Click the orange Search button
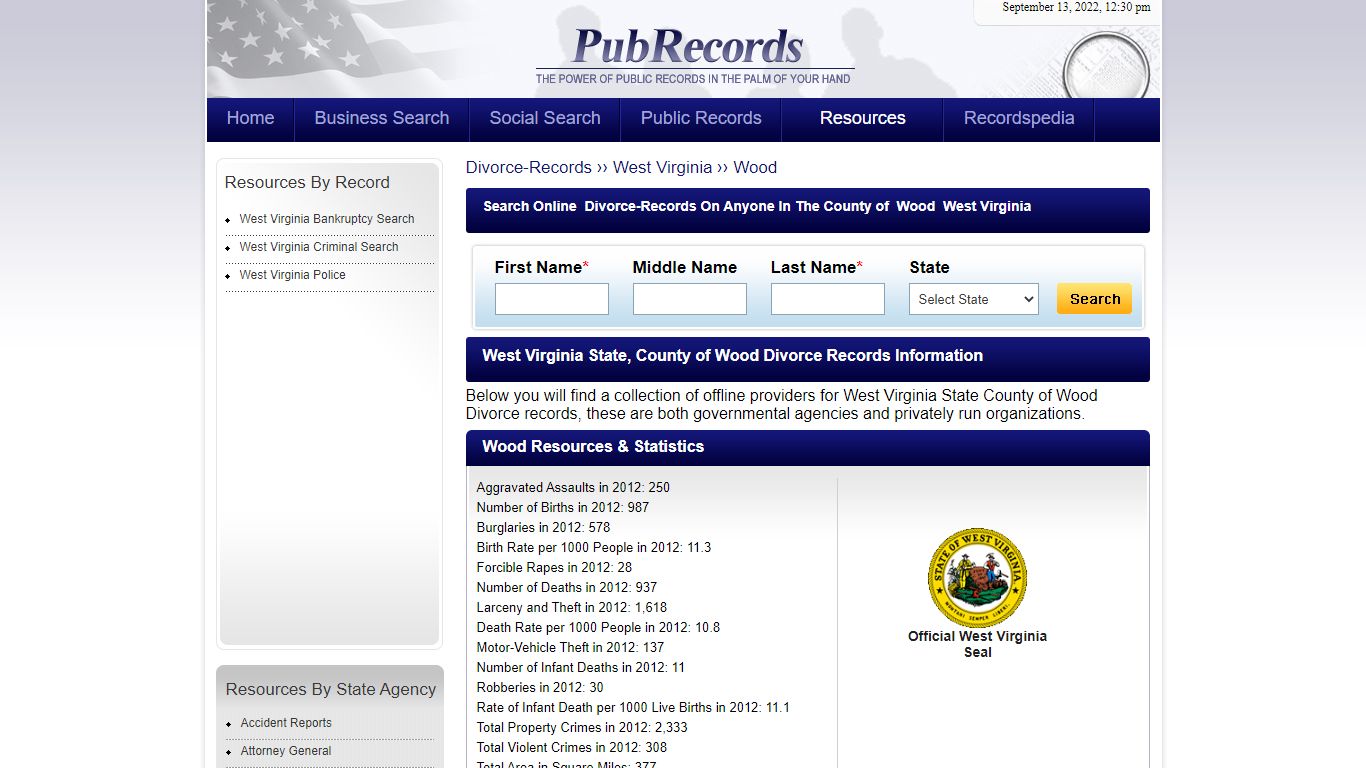The width and height of the screenshot is (1366, 768). tap(1095, 299)
